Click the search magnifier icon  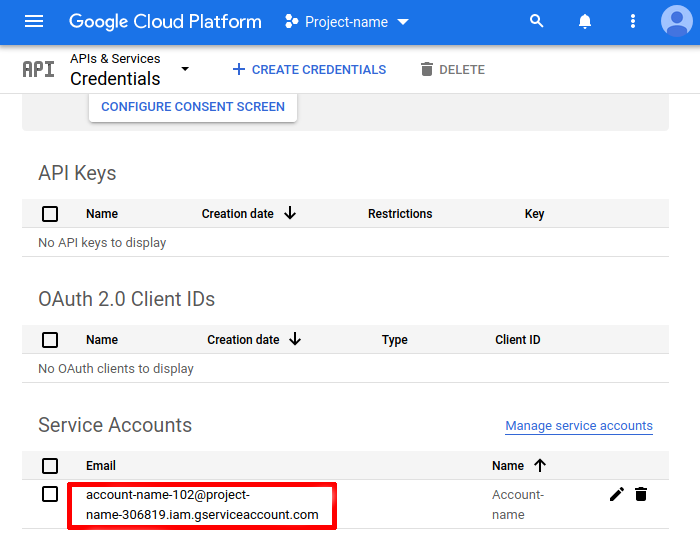(537, 21)
